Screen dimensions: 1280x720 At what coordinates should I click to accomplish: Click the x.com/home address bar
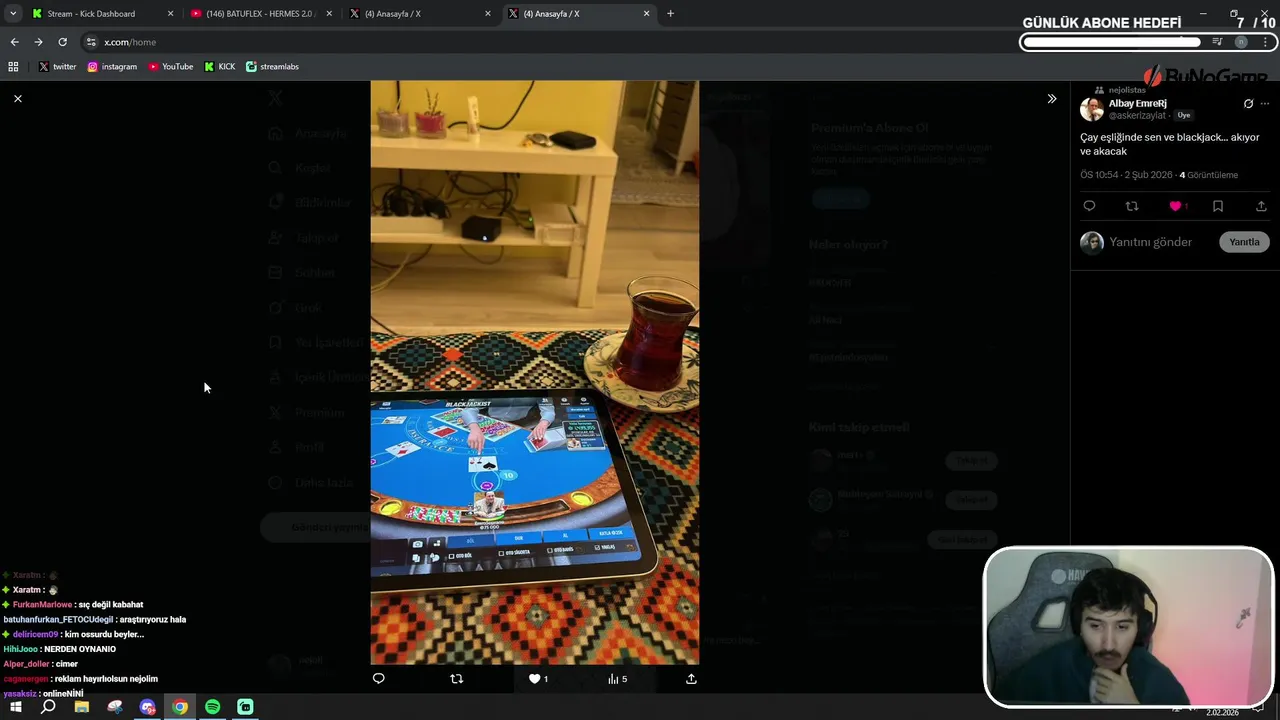pyautogui.click(x=550, y=42)
